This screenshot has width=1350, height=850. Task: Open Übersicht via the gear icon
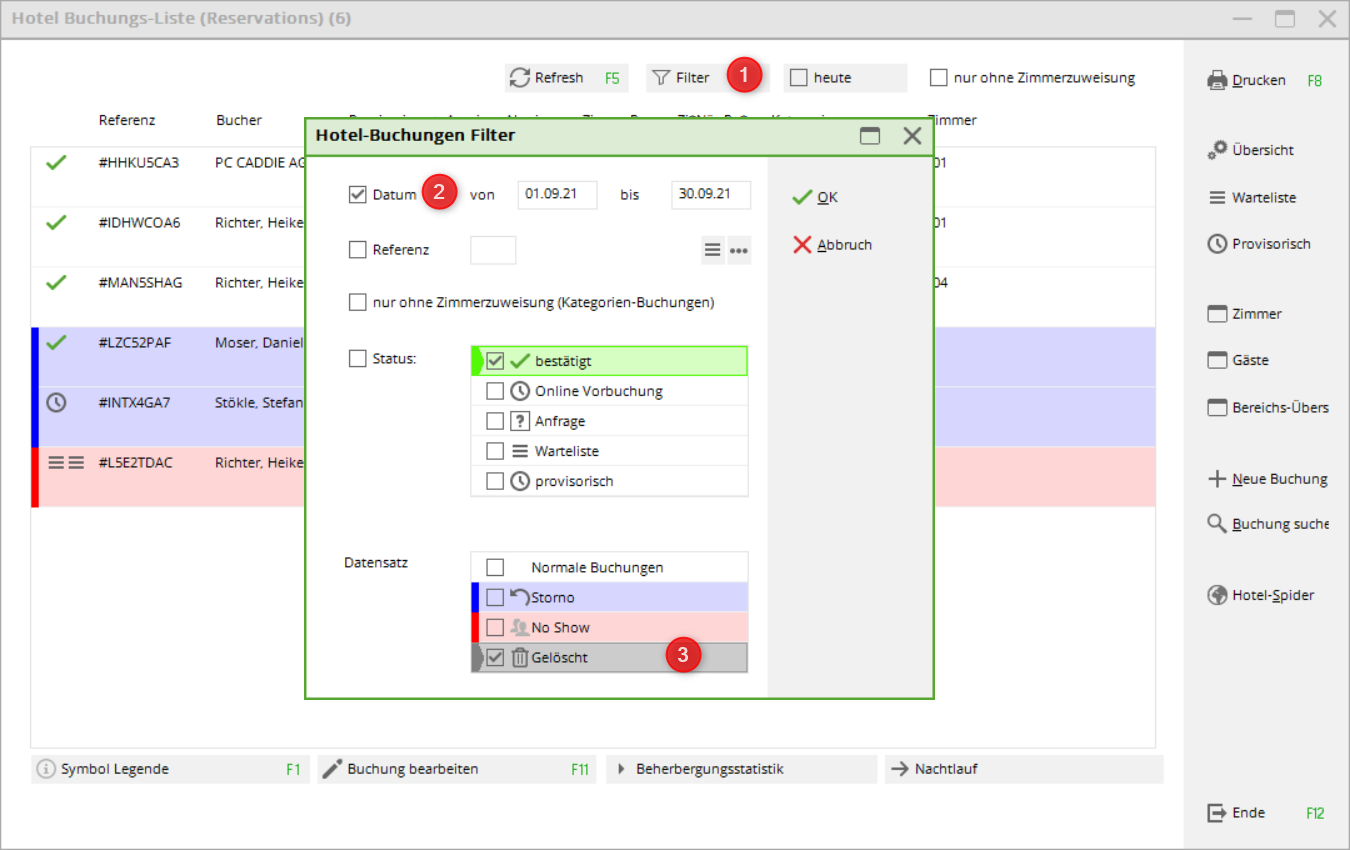[x=1217, y=150]
